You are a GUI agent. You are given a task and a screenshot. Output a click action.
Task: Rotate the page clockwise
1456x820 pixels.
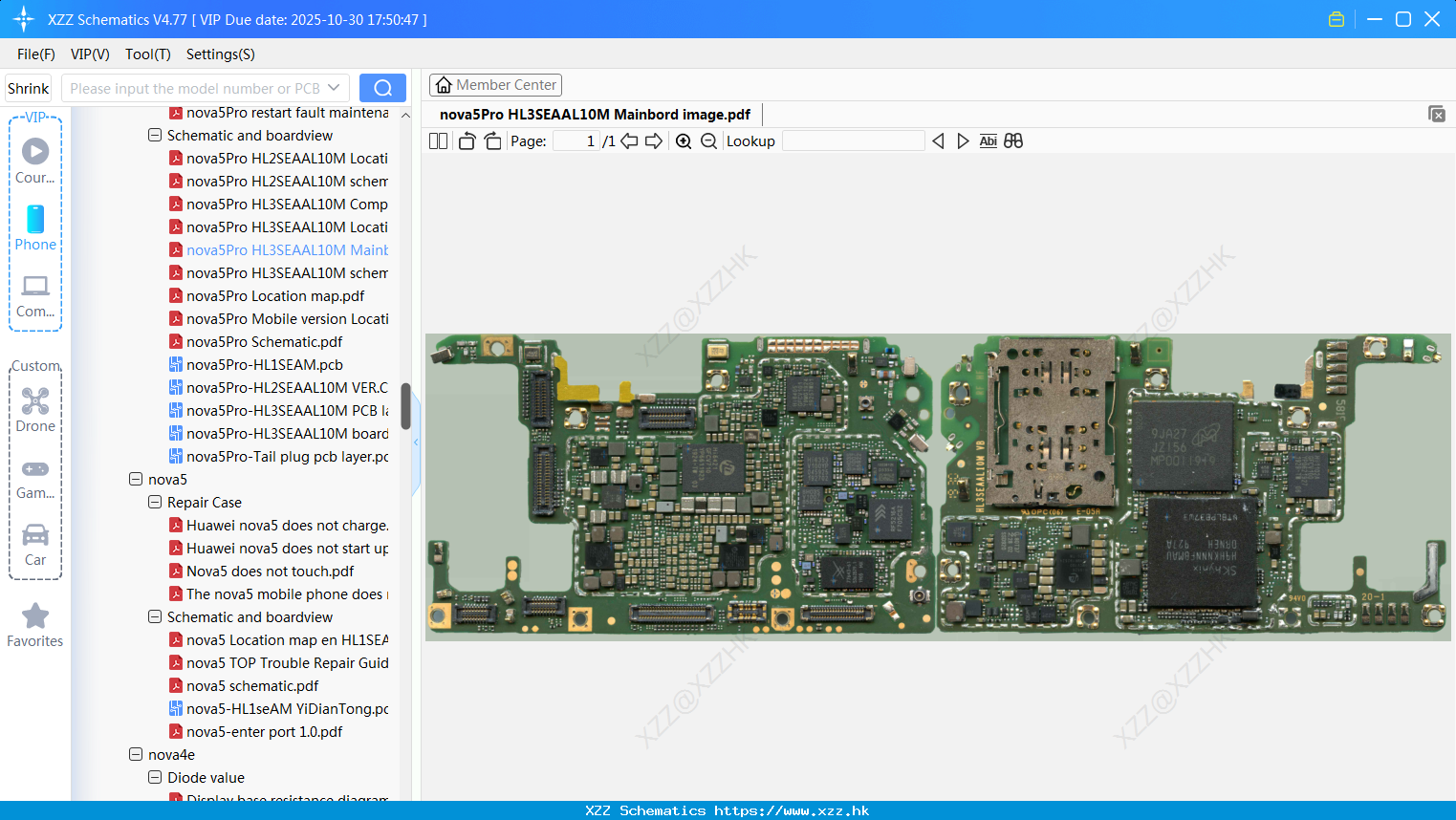point(492,141)
